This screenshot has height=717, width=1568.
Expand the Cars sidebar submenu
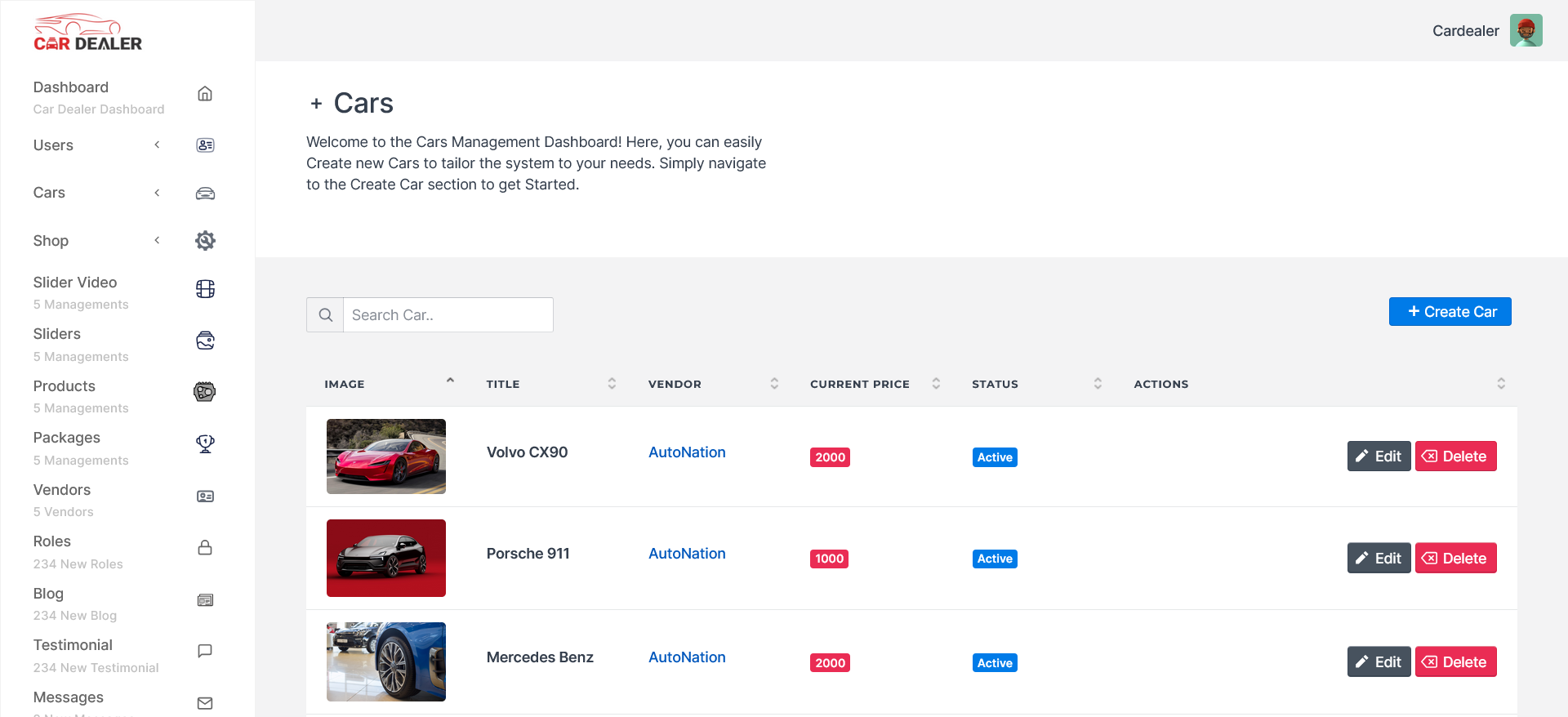coord(157,193)
